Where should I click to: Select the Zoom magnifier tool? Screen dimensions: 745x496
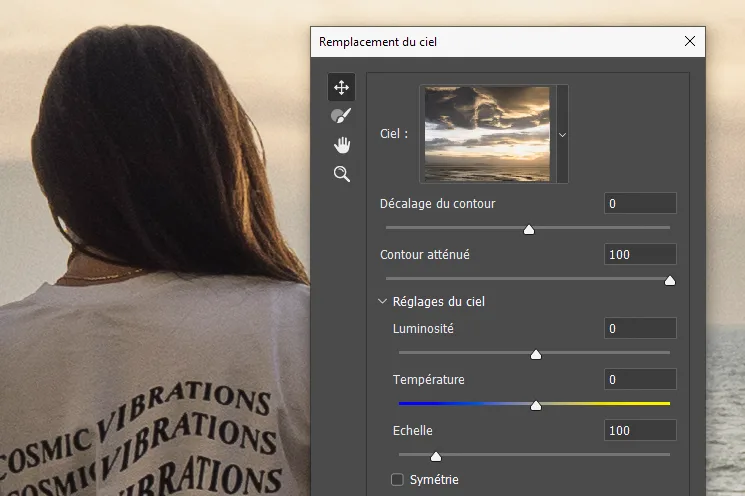[x=342, y=174]
